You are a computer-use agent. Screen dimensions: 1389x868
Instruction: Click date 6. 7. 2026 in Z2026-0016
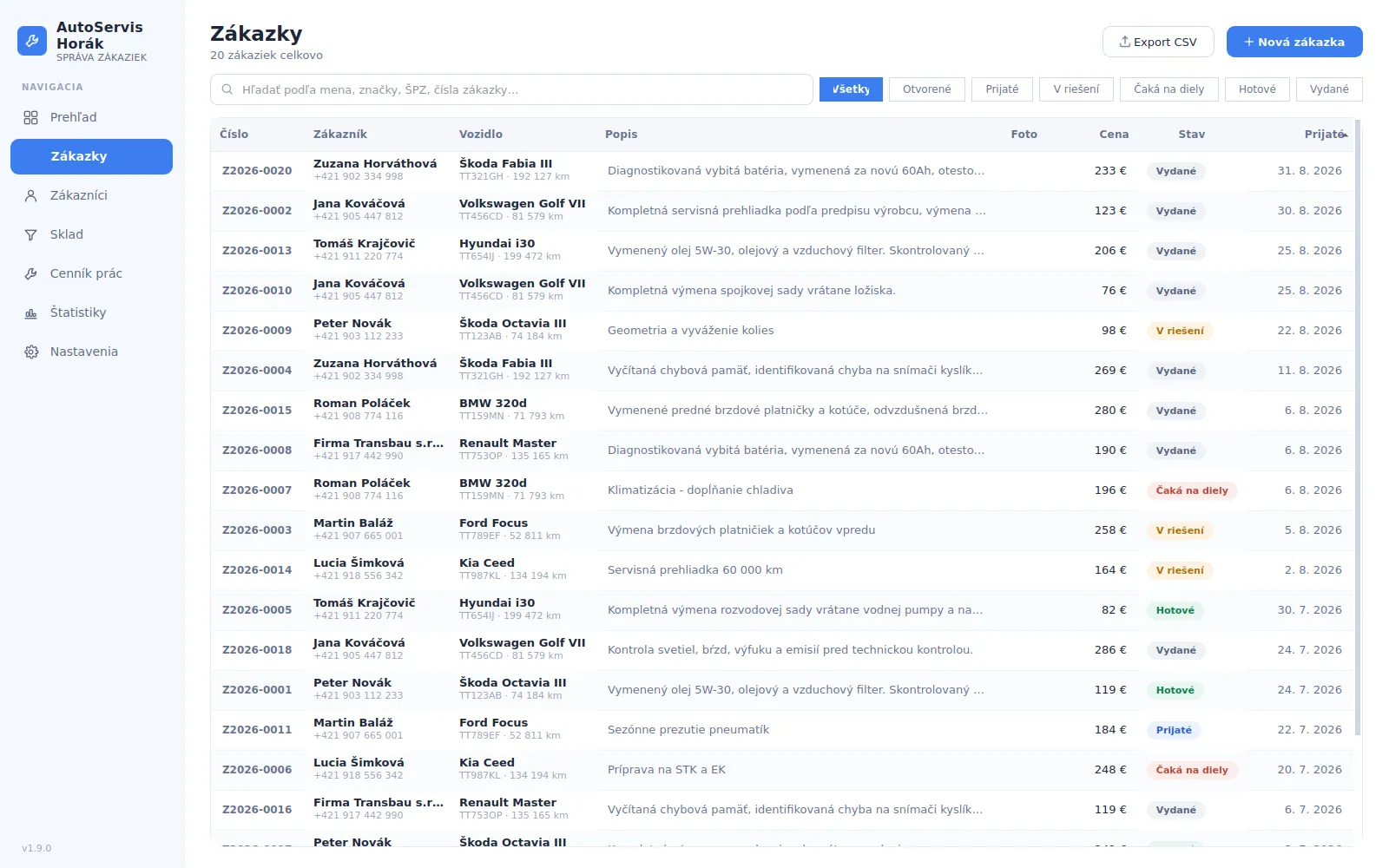(x=1313, y=810)
